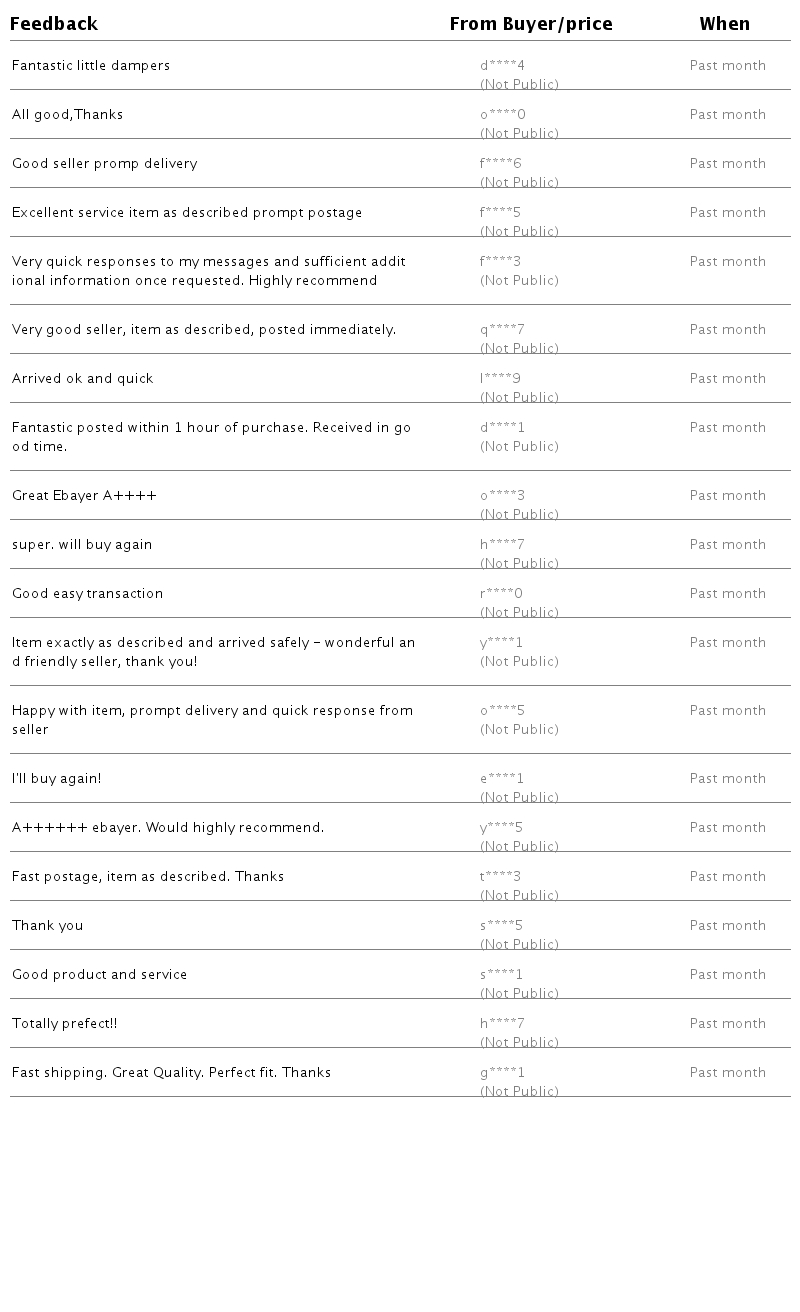The image size is (800, 1312).
Task: Click the Feedback column header
Action: (x=54, y=24)
